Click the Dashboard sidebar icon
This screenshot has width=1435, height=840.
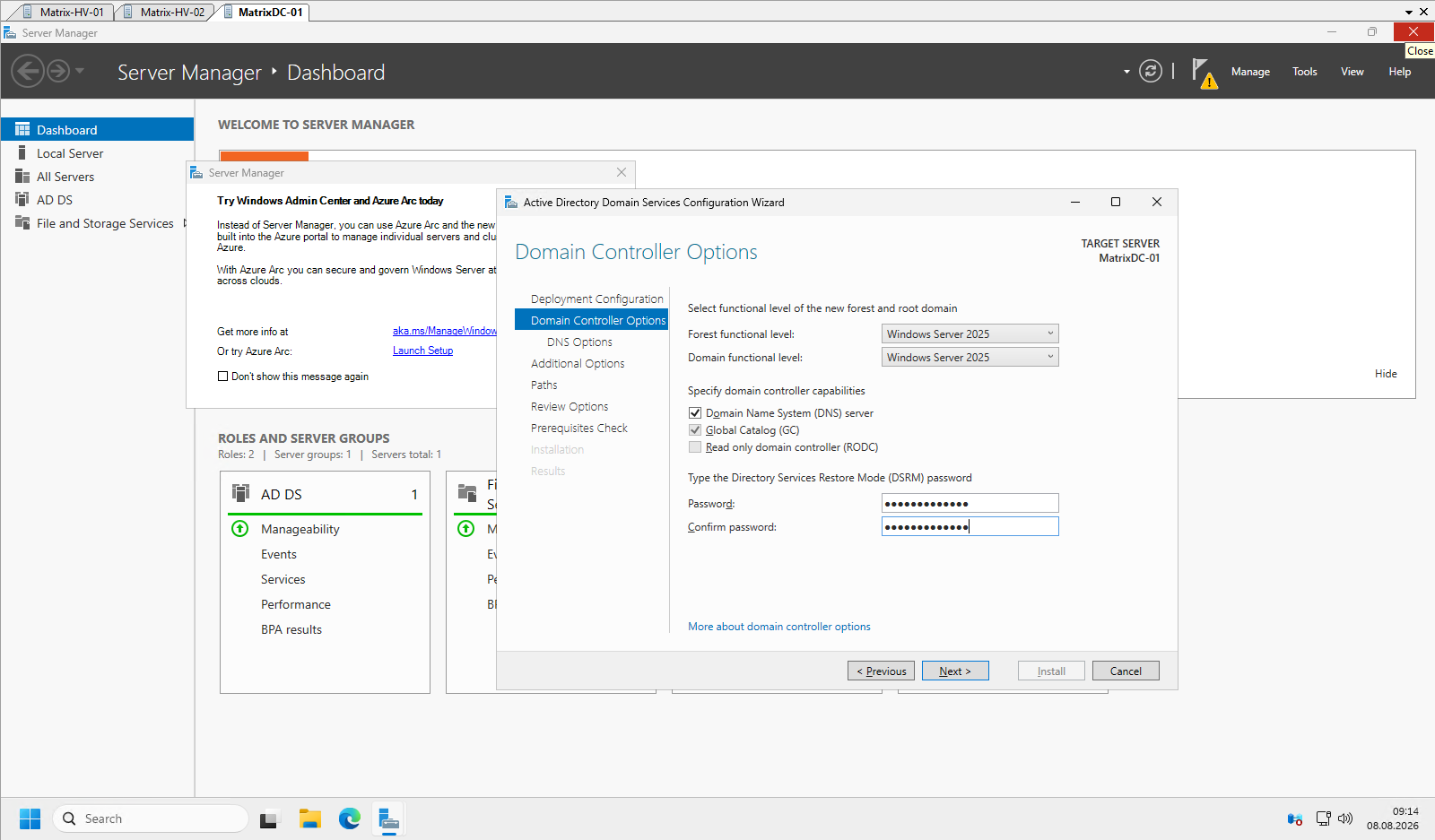tap(22, 129)
